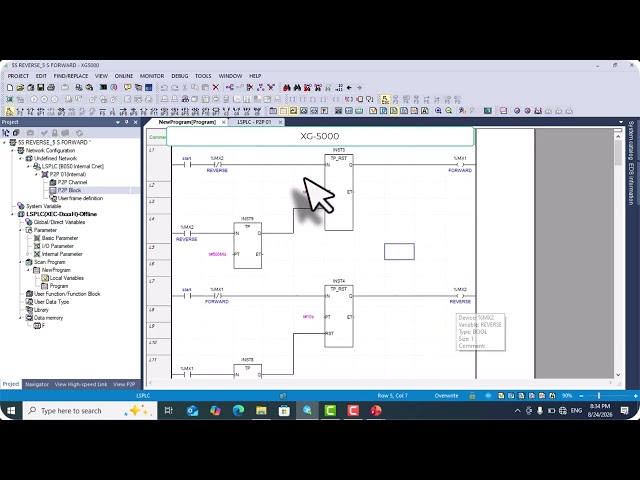Click the magnifier Zoom Out icon
Screen dimensions: 640x480
click(449, 111)
